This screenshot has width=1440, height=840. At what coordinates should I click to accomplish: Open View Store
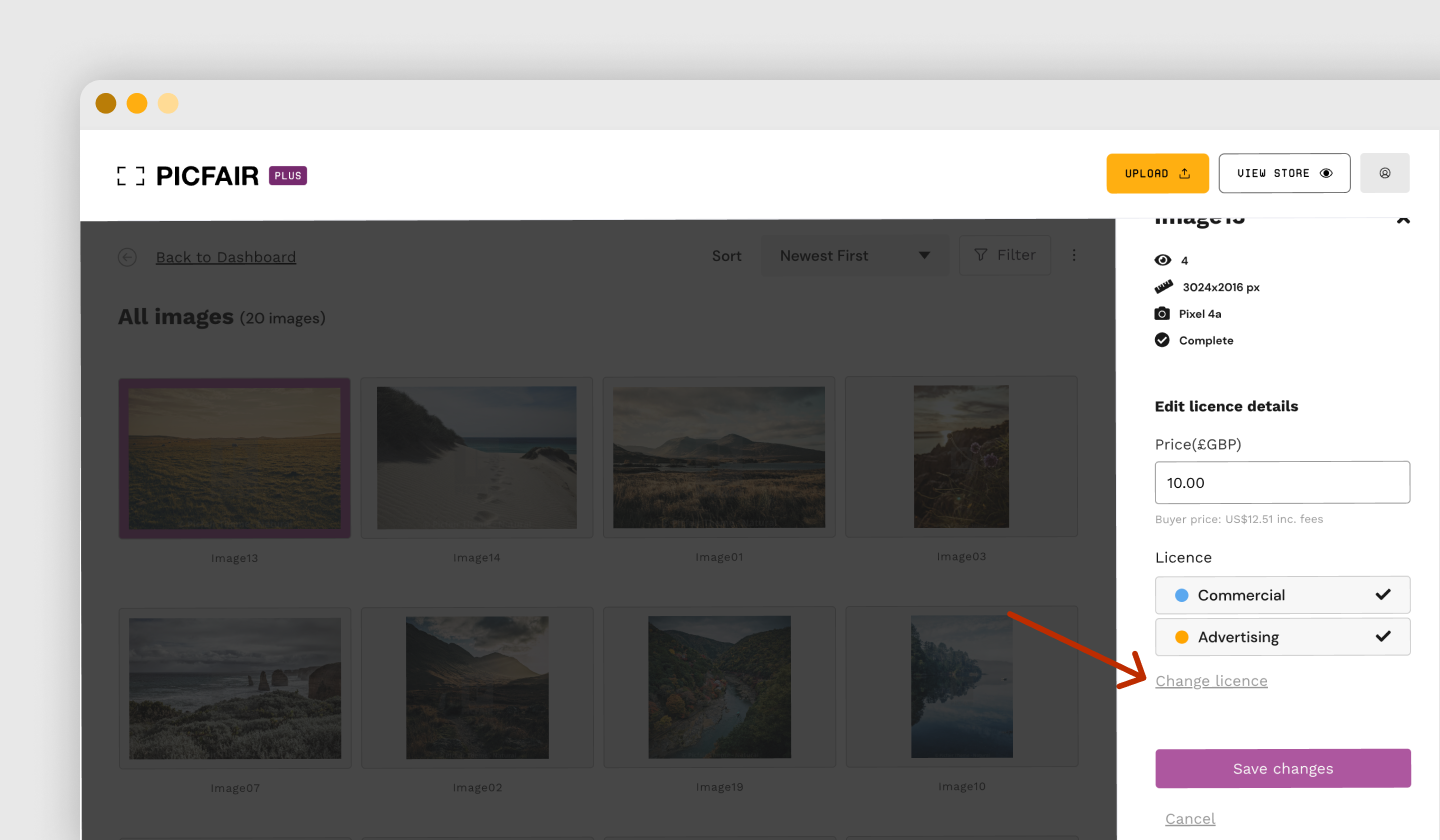click(1285, 173)
